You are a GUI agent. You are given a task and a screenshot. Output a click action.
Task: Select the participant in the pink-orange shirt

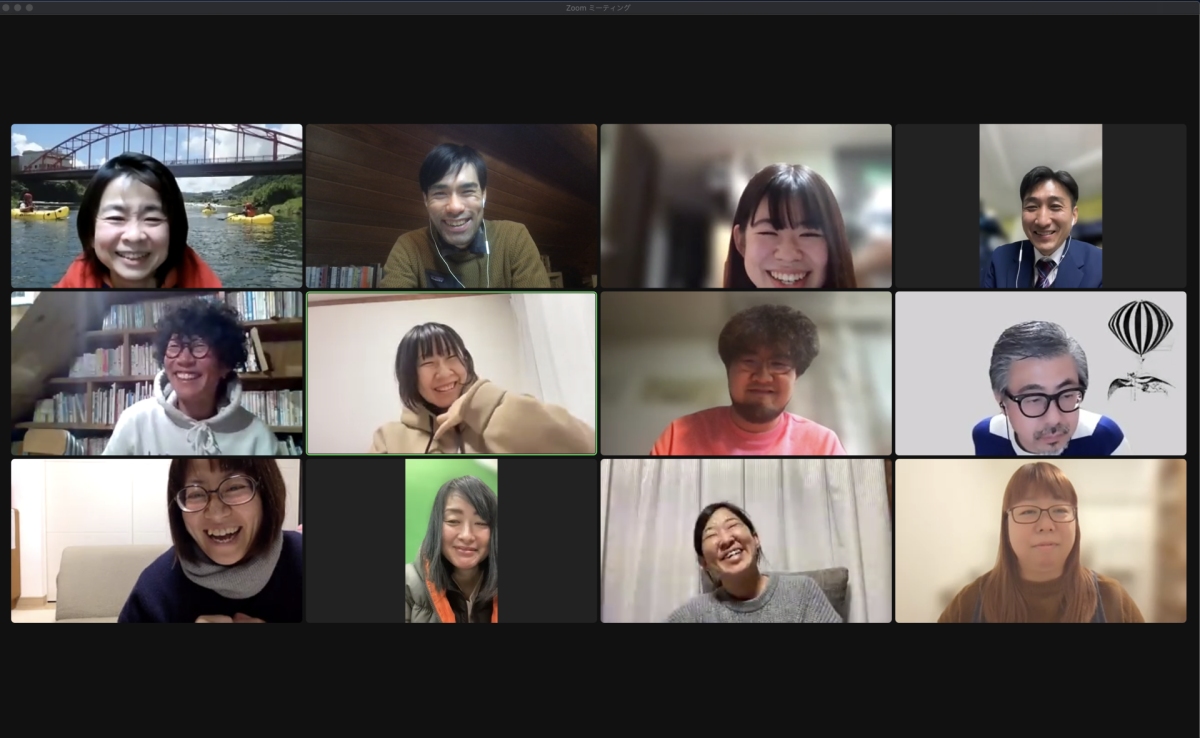746,373
